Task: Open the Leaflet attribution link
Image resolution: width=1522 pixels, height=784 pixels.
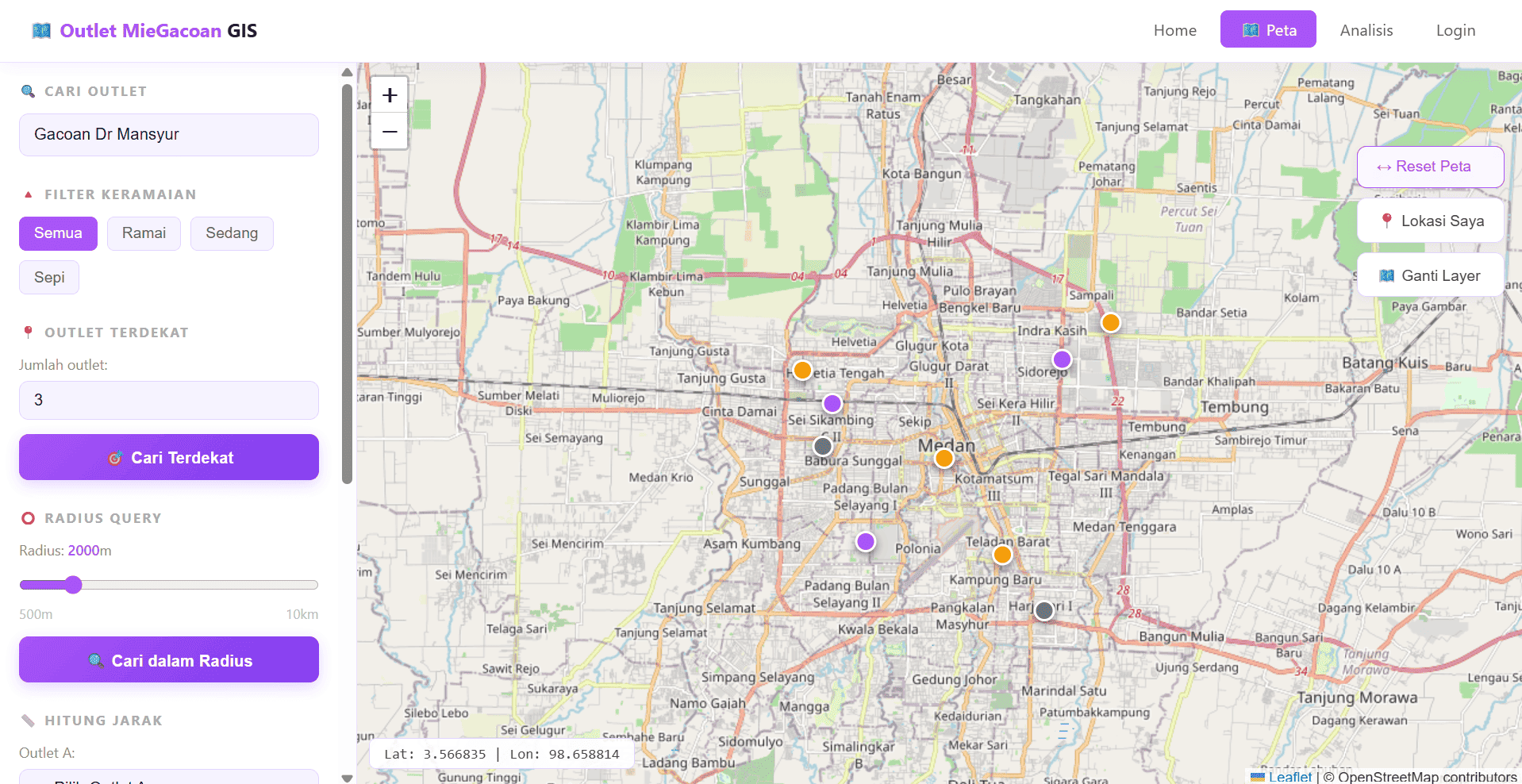Action: tap(1289, 777)
